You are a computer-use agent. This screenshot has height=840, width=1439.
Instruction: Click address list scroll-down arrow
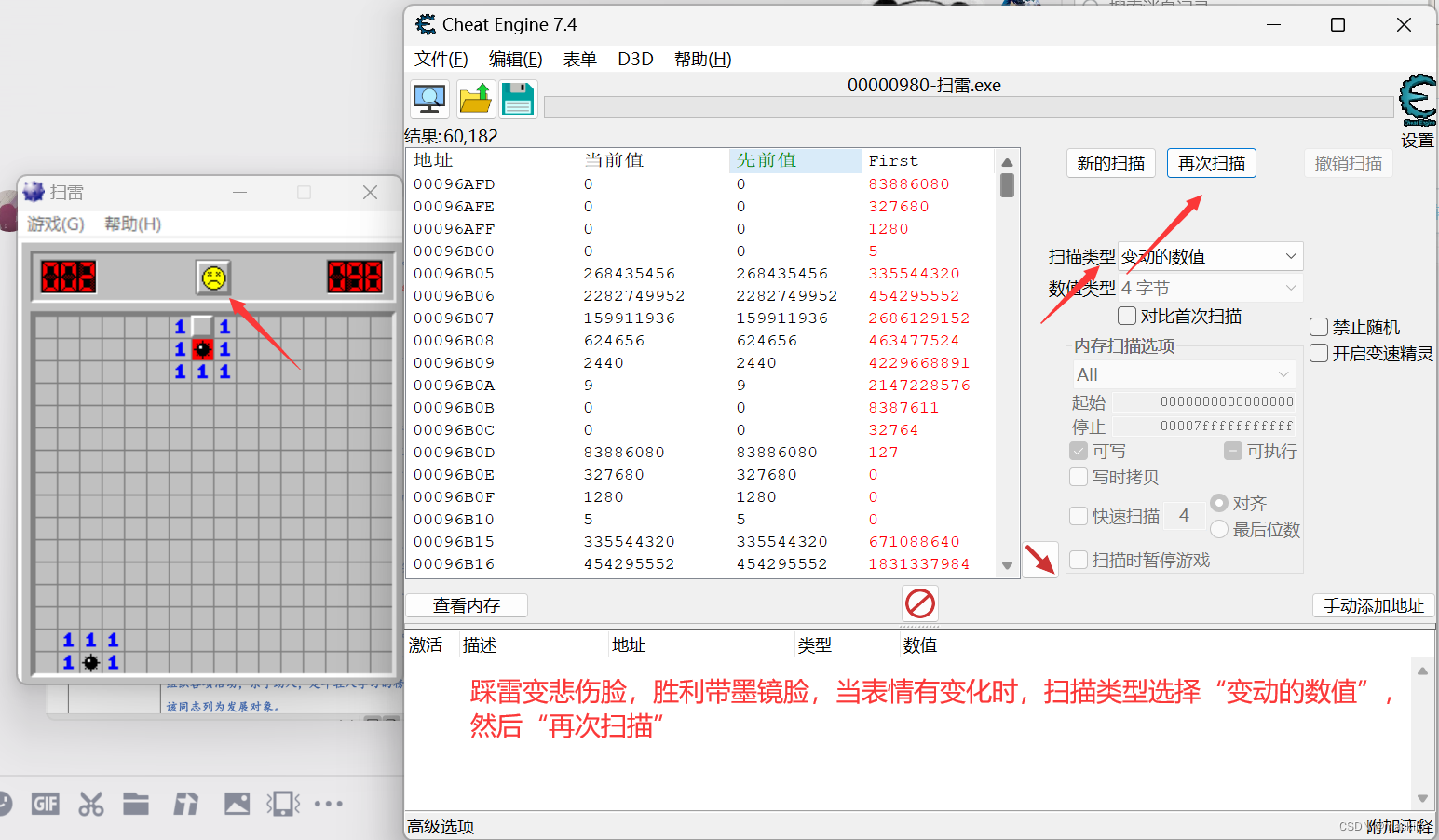point(1422,798)
